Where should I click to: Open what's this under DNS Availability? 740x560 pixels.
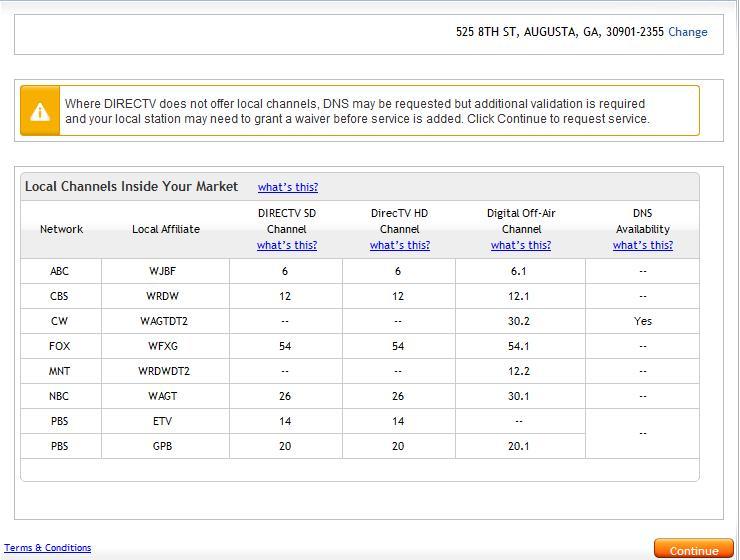click(x=643, y=245)
